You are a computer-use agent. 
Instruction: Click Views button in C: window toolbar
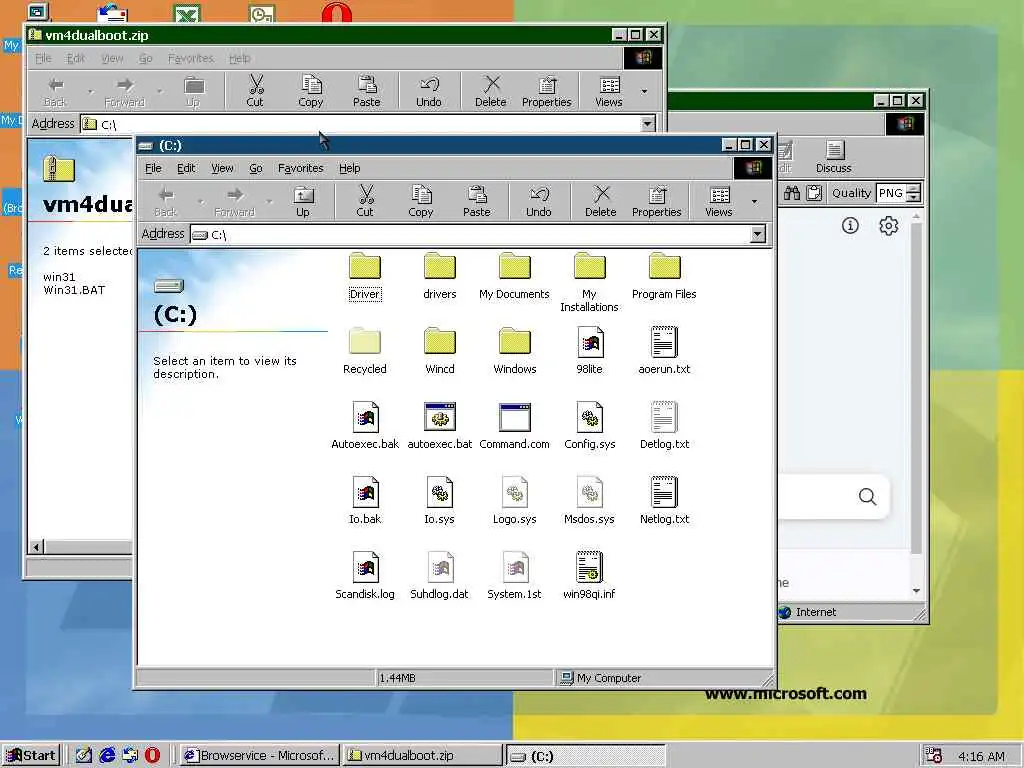pos(719,201)
